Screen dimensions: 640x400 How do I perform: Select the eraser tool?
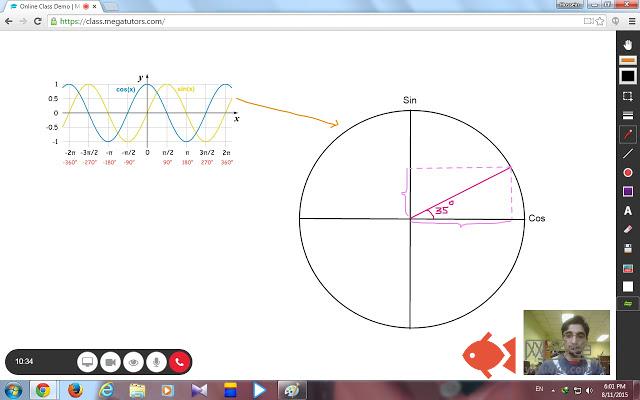click(x=627, y=229)
